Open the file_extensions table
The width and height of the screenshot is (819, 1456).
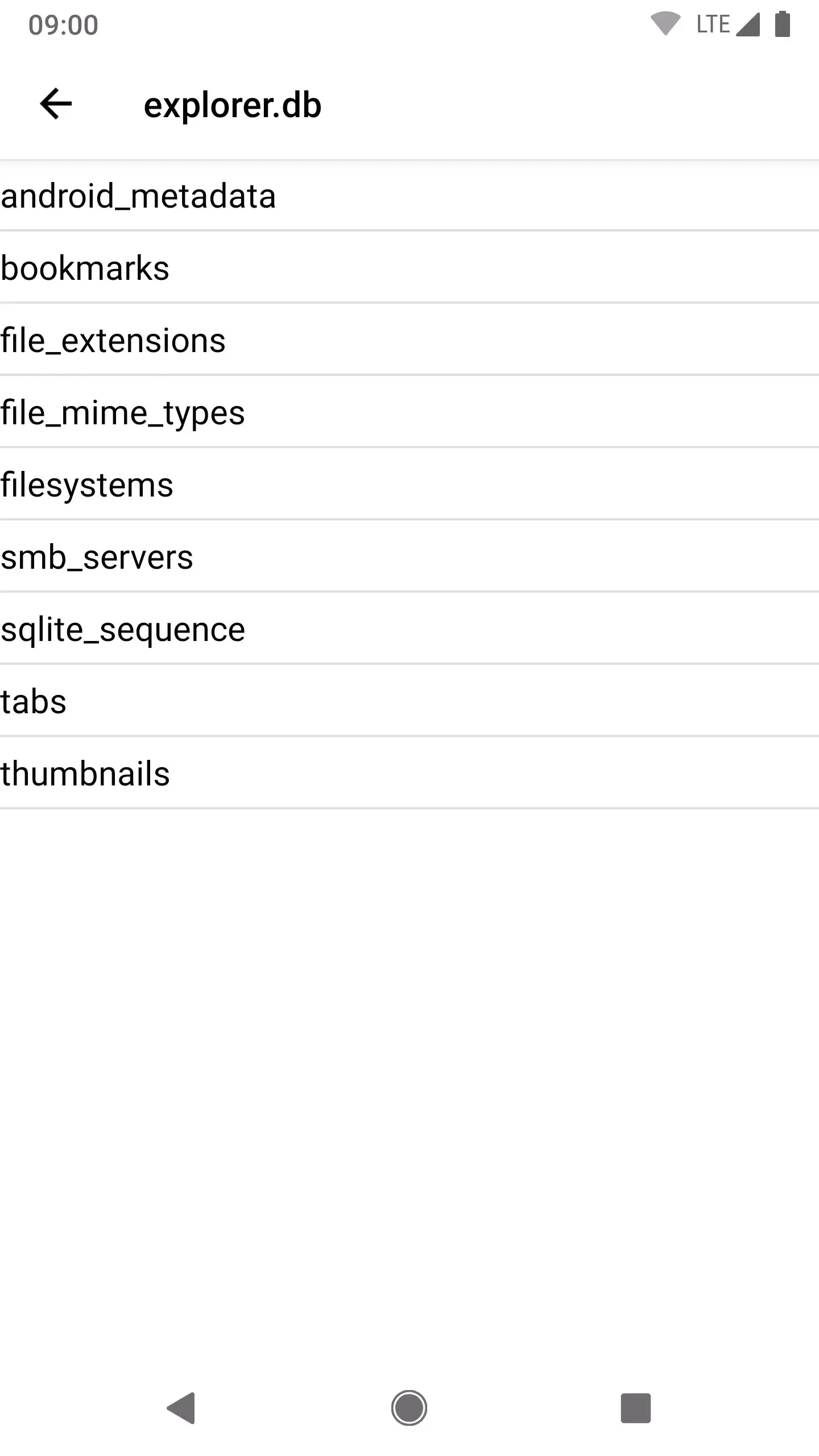[x=113, y=341]
